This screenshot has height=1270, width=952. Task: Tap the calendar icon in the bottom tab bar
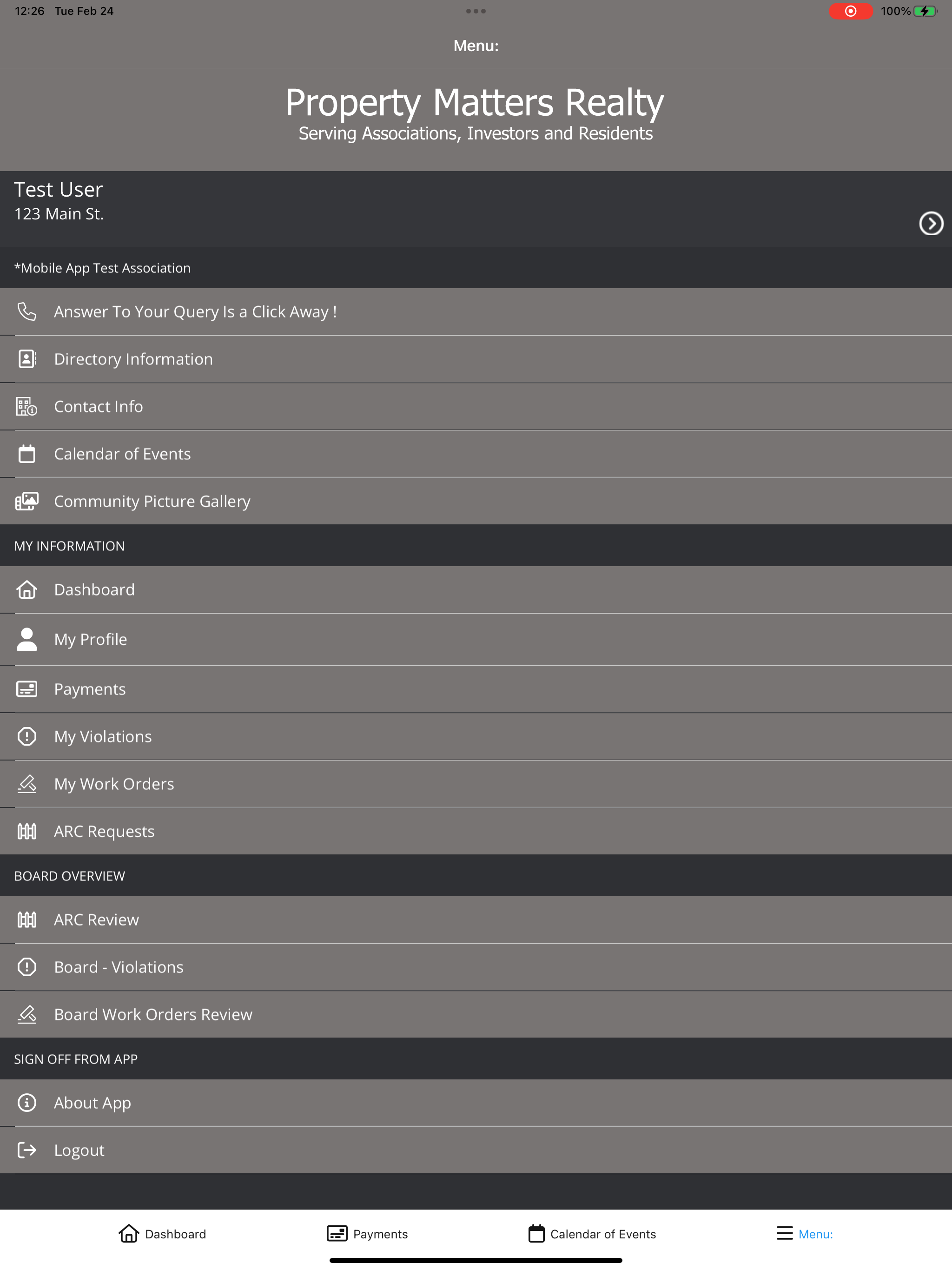click(536, 1233)
